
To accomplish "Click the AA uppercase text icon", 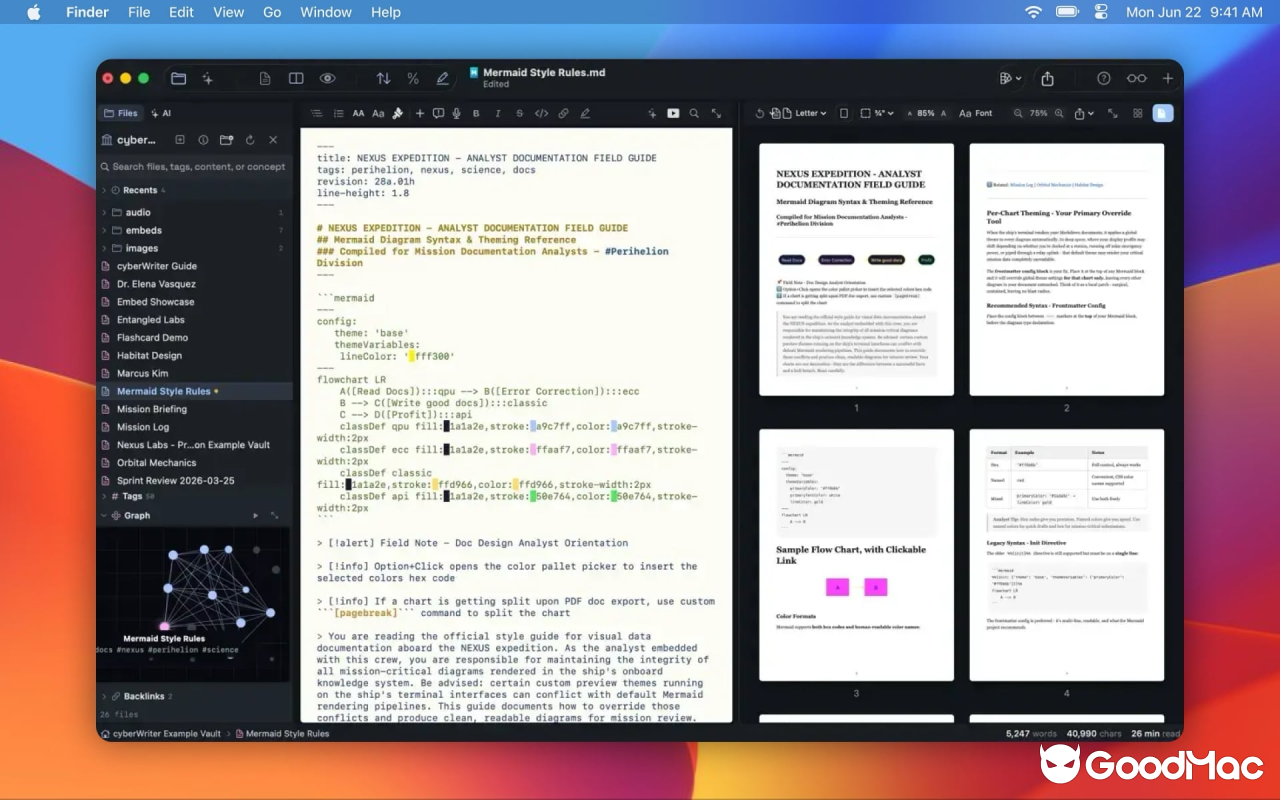I will [x=358, y=113].
